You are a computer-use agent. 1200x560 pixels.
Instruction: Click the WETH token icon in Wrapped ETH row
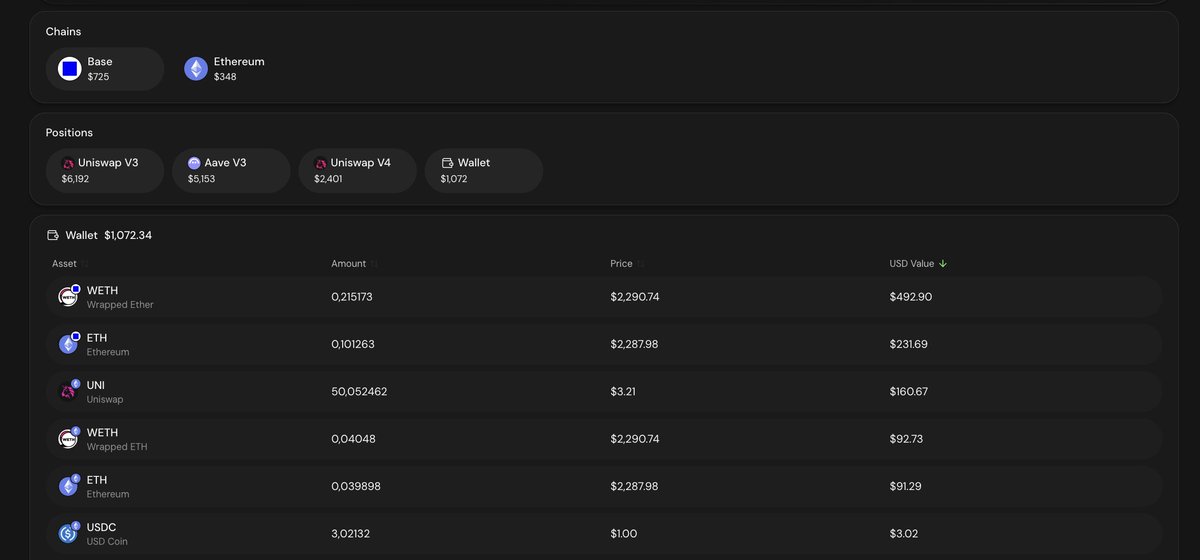pos(68,439)
